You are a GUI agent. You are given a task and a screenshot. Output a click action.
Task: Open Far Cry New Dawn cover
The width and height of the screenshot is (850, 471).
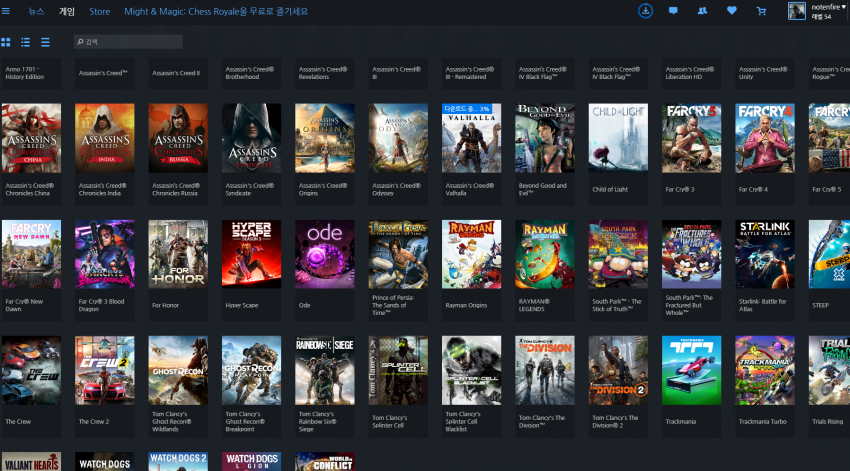(31, 254)
